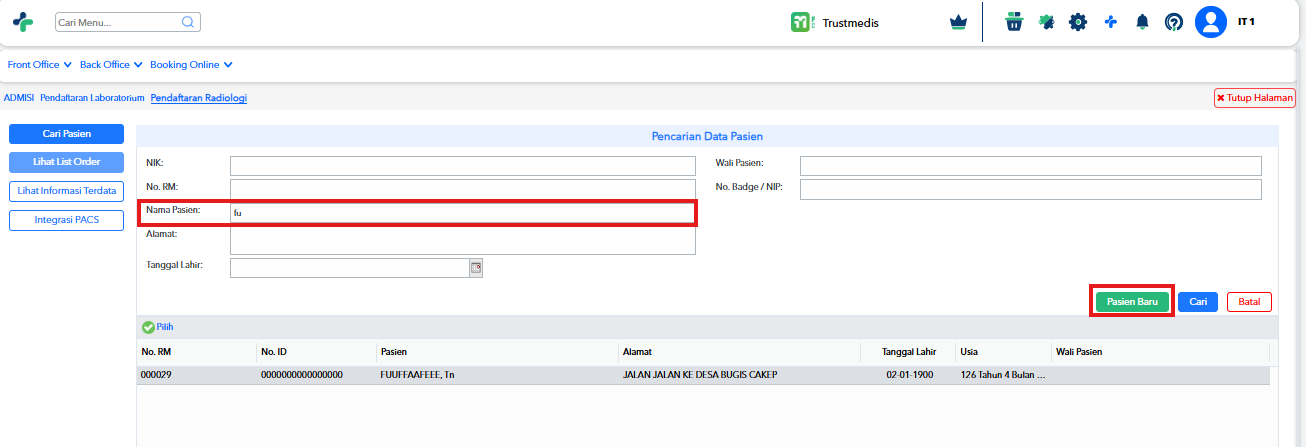Open the shopping basket icon
The image size is (1306, 447).
tap(1014, 22)
